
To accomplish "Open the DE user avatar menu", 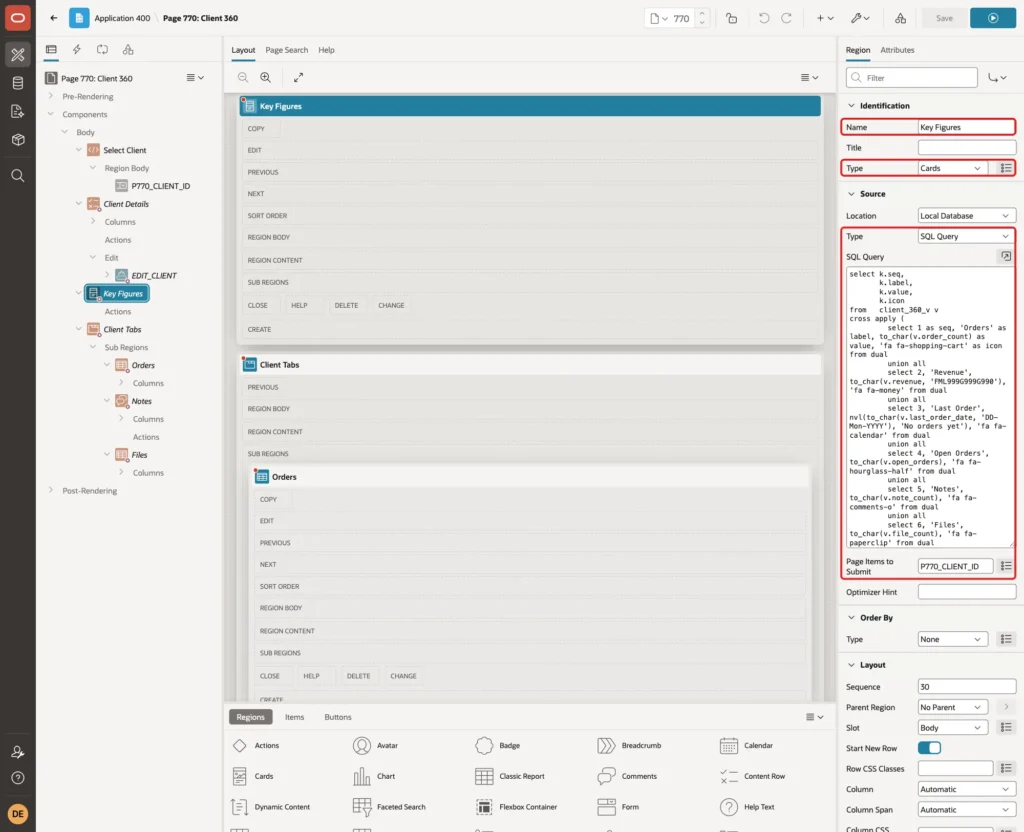I will click(18, 814).
